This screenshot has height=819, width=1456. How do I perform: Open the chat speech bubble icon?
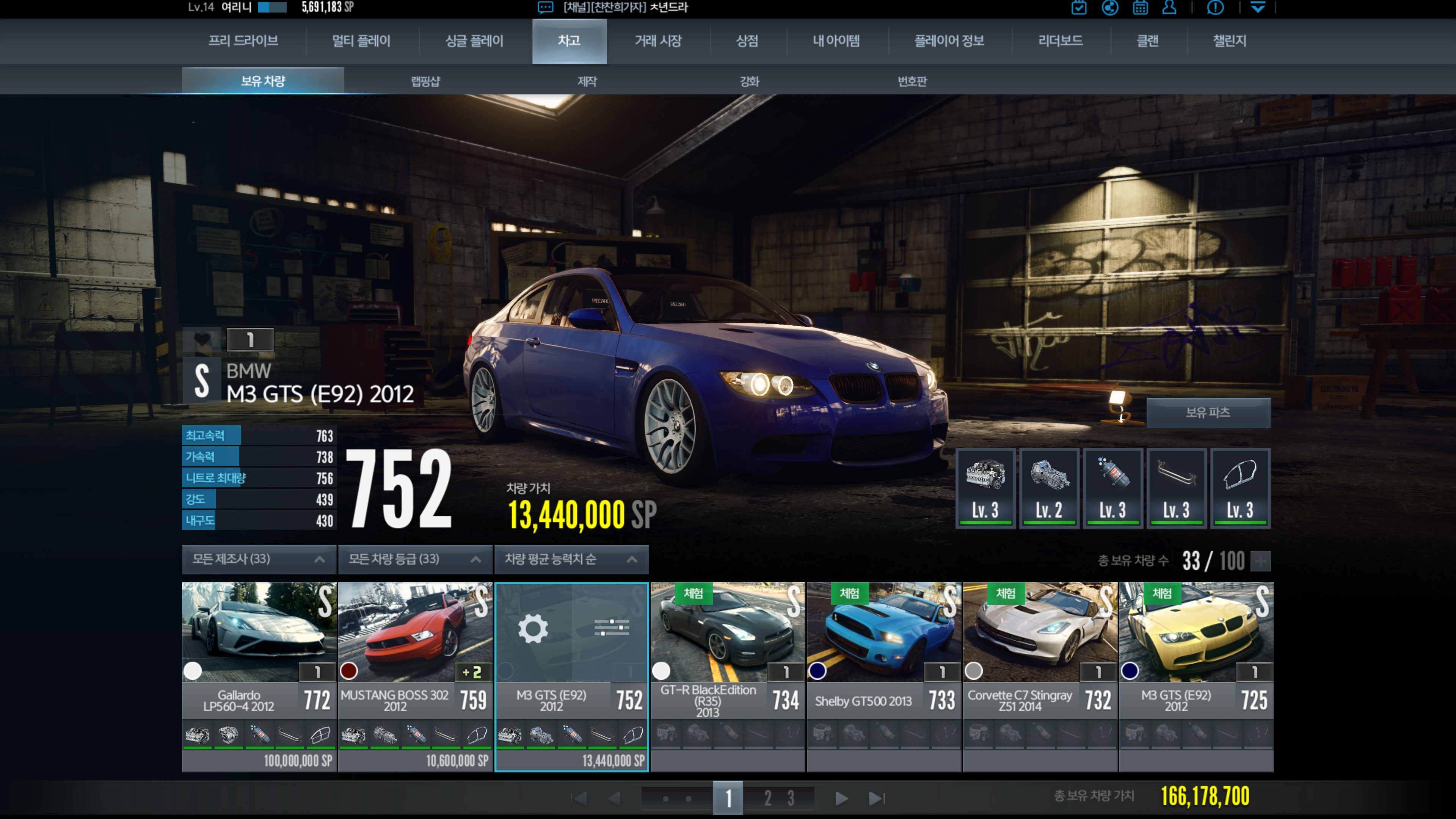tap(546, 7)
